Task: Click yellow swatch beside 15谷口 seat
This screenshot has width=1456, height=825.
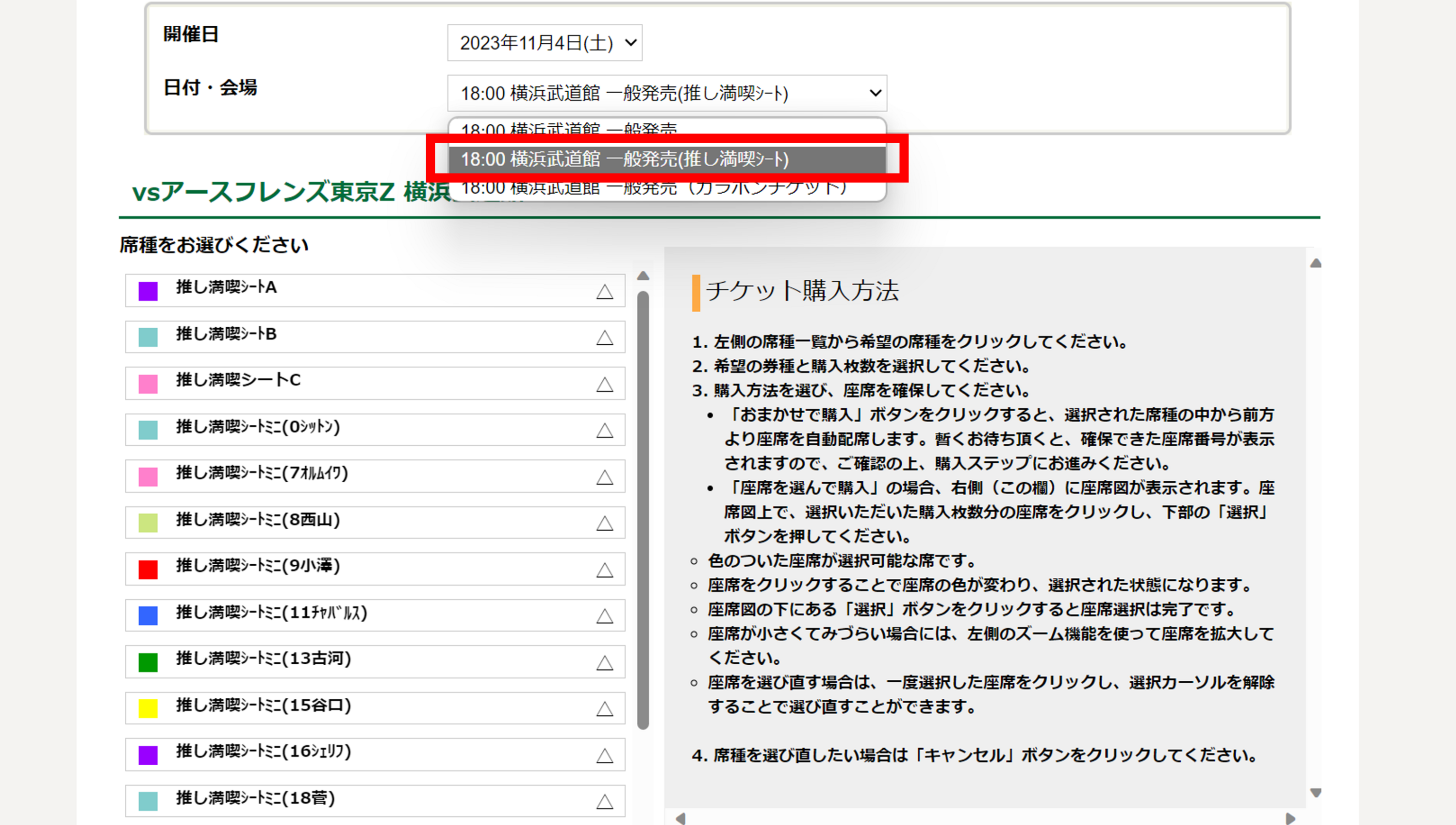Action: point(148,708)
